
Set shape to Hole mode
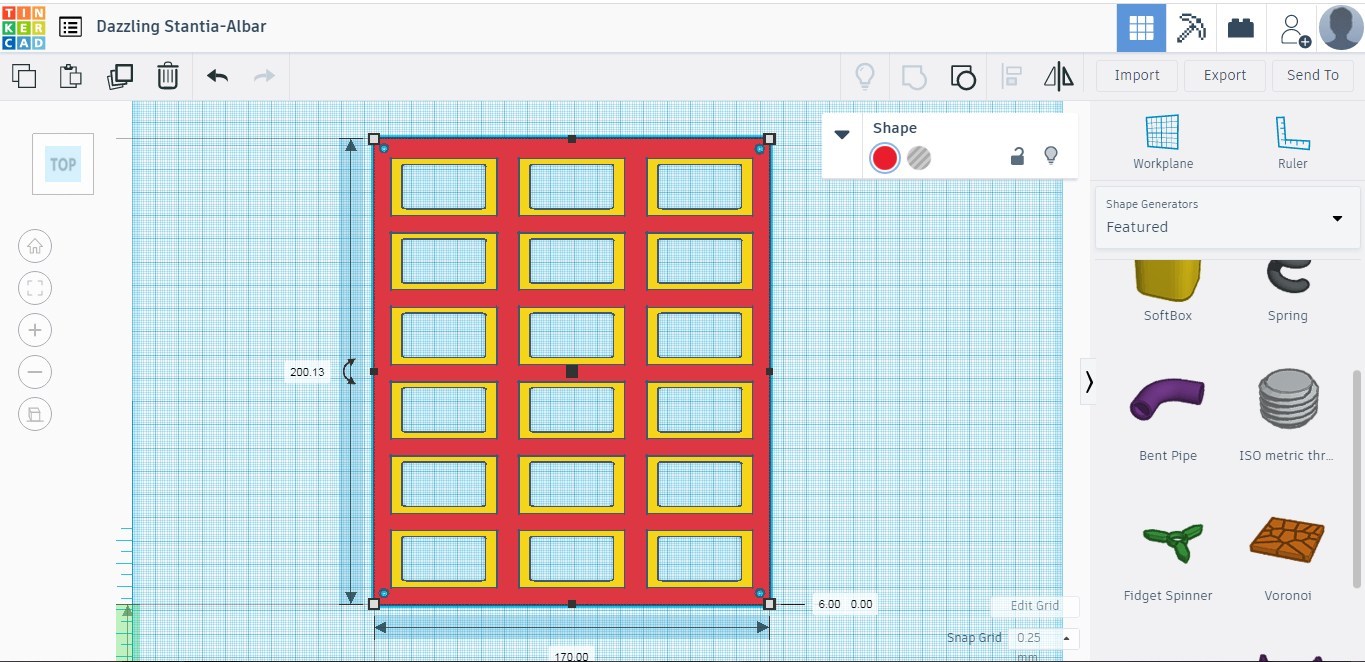(919, 158)
